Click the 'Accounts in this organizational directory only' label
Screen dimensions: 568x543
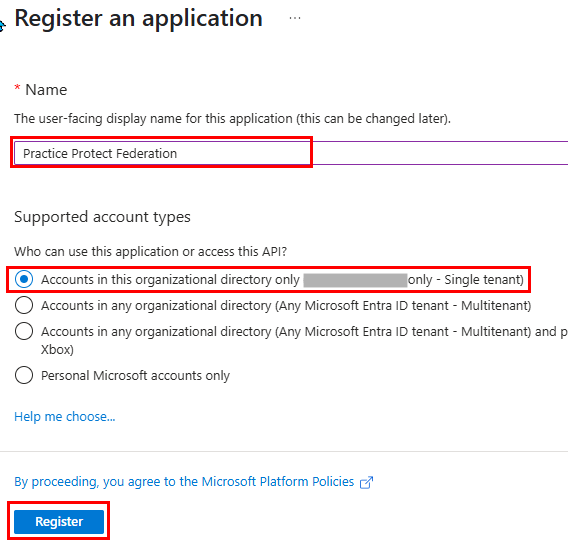click(x=170, y=280)
